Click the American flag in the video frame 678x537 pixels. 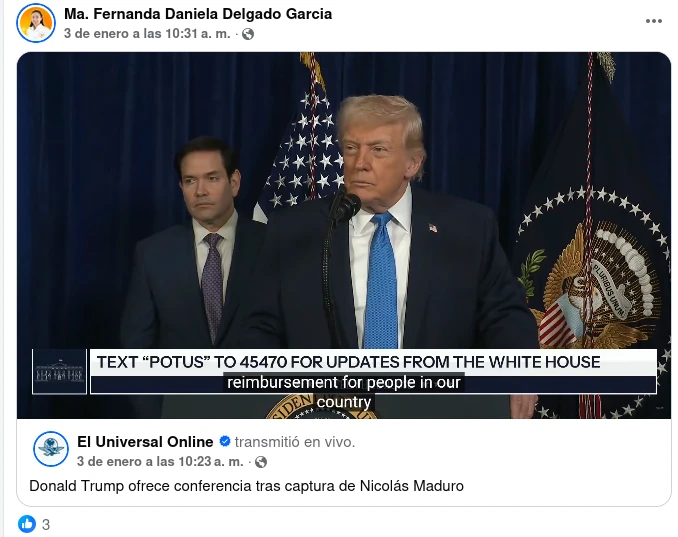(x=303, y=147)
